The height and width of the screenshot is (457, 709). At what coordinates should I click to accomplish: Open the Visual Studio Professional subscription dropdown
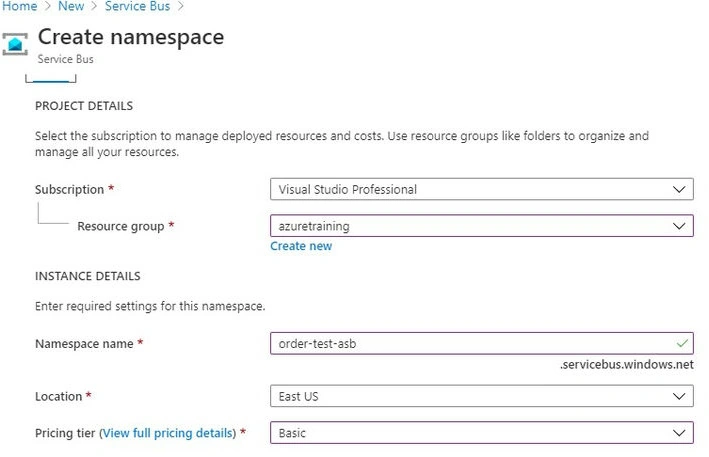point(482,189)
